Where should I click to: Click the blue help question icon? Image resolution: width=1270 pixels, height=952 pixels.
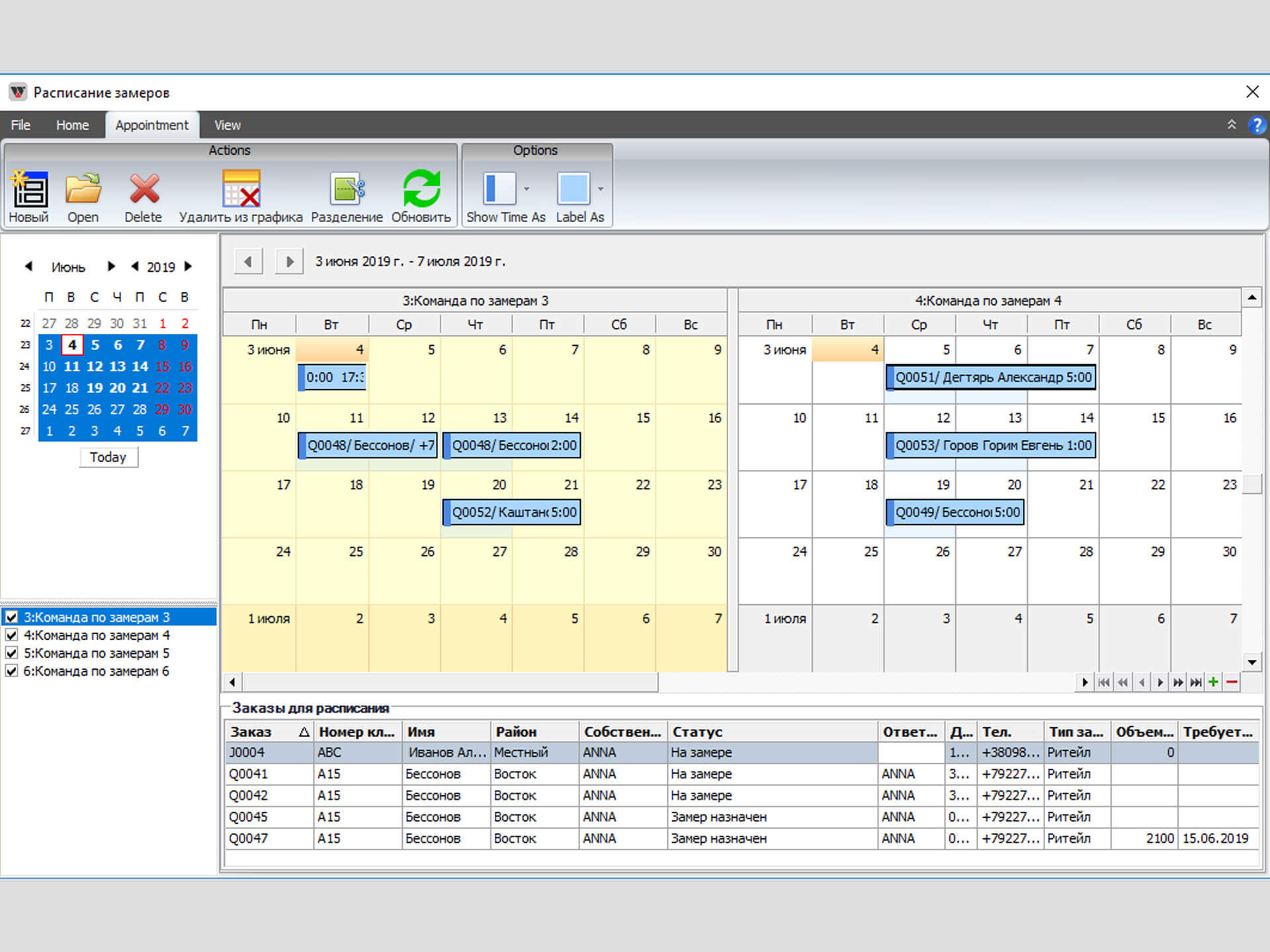[x=1257, y=125]
